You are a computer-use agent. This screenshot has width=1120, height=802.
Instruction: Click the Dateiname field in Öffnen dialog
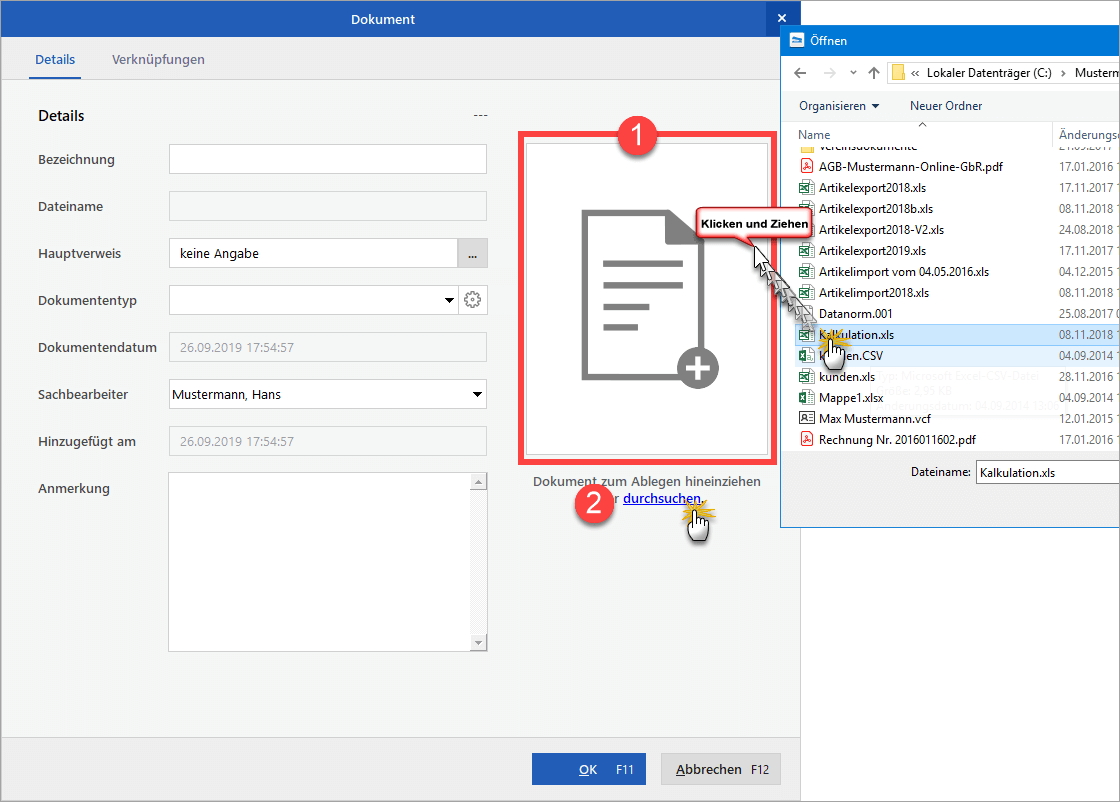(x=1047, y=473)
